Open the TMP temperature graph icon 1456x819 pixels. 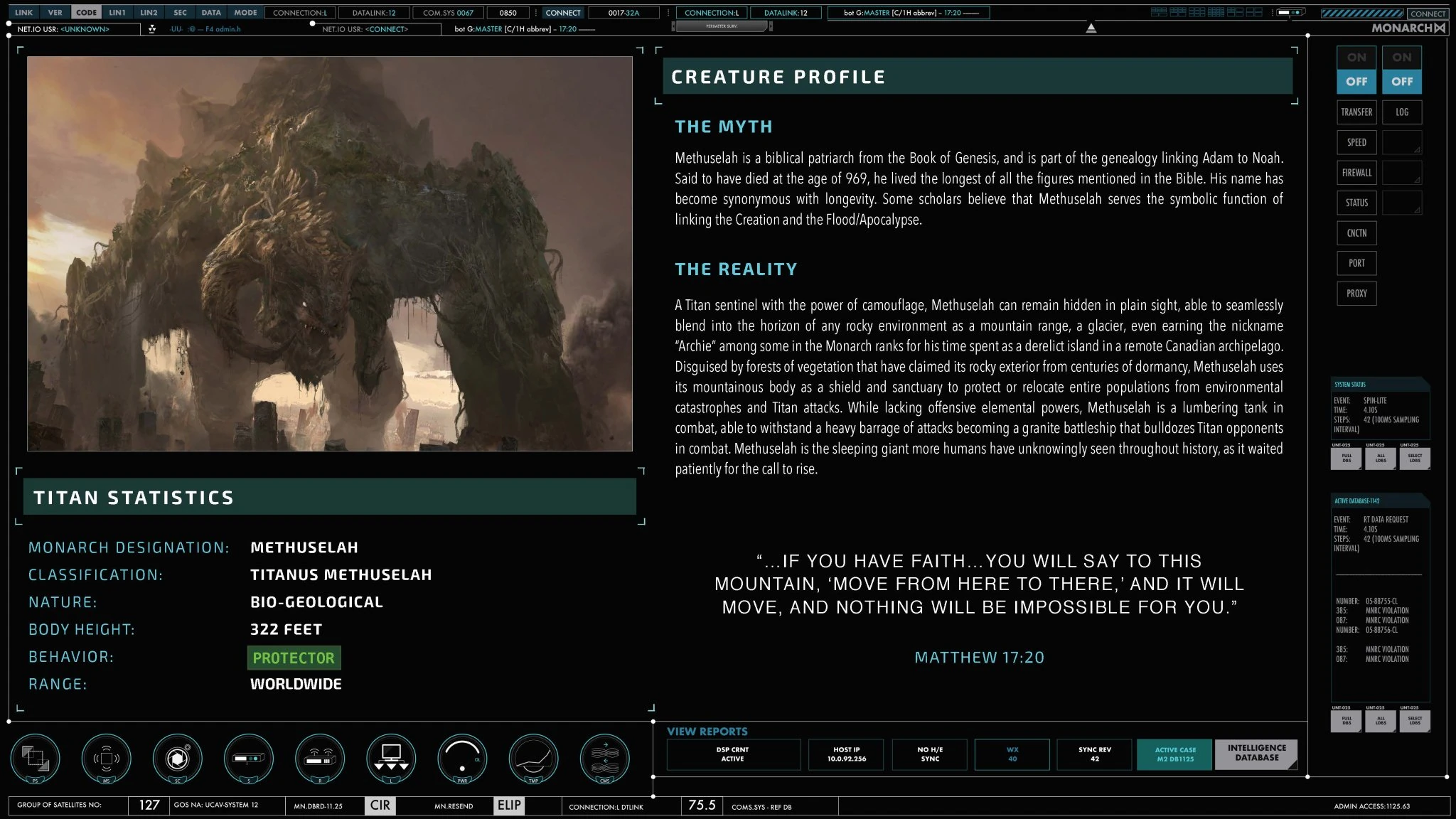[533, 758]
